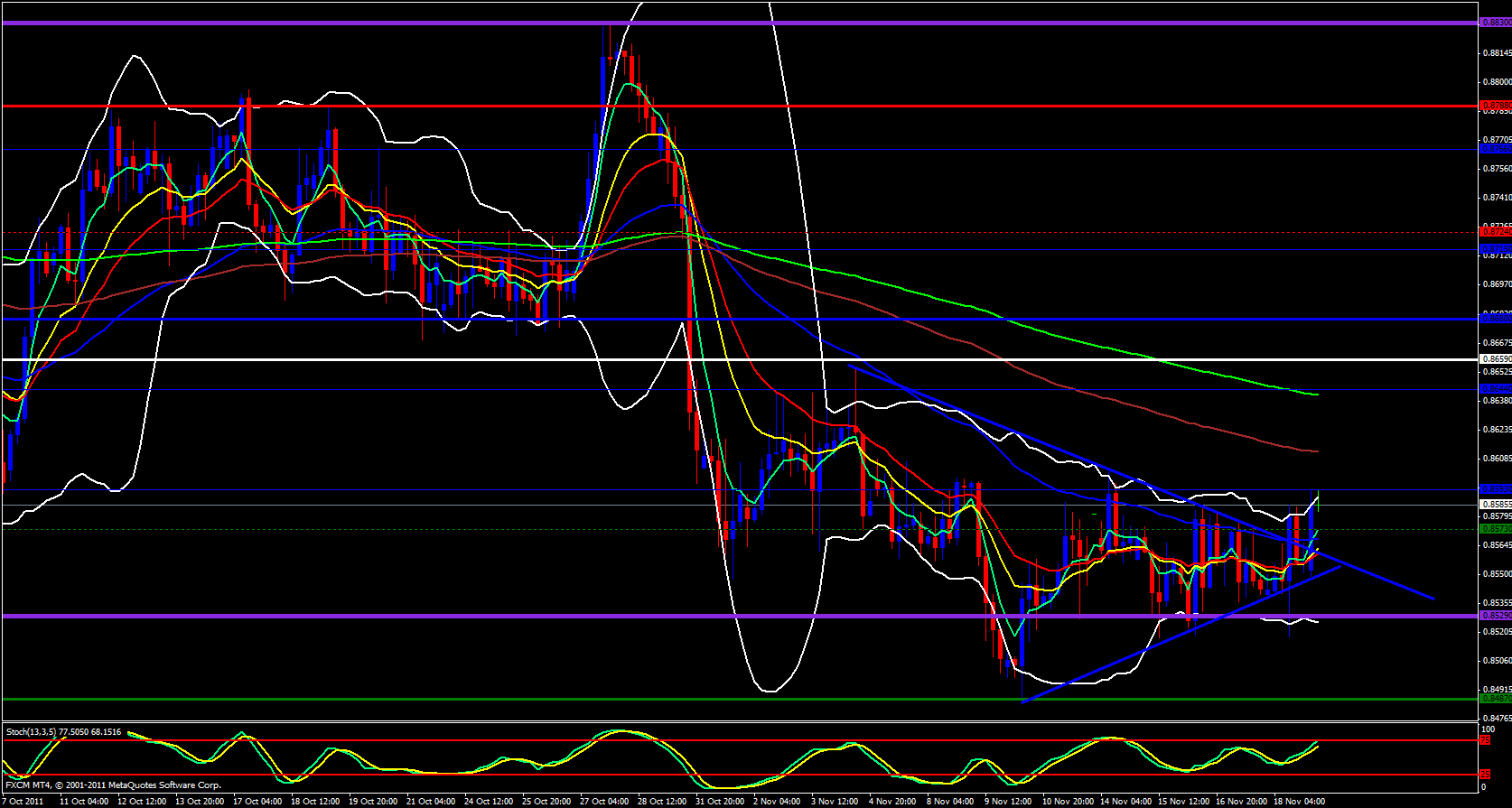Viewport: 1512px width, 808px height.
Task: Click the purple 0.85290 price label
Action: [x=1495, y=616]
